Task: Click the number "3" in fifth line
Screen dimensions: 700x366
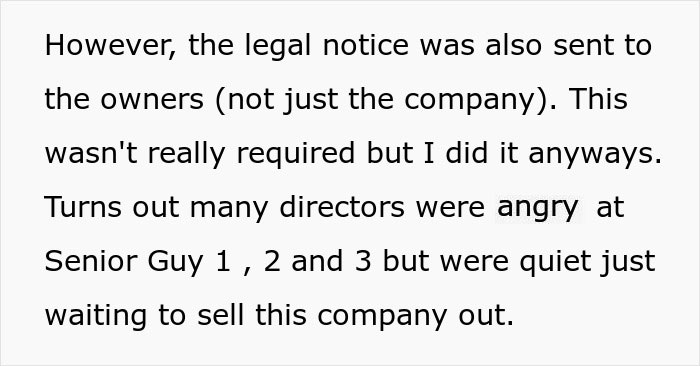Action: click(363, 262)
